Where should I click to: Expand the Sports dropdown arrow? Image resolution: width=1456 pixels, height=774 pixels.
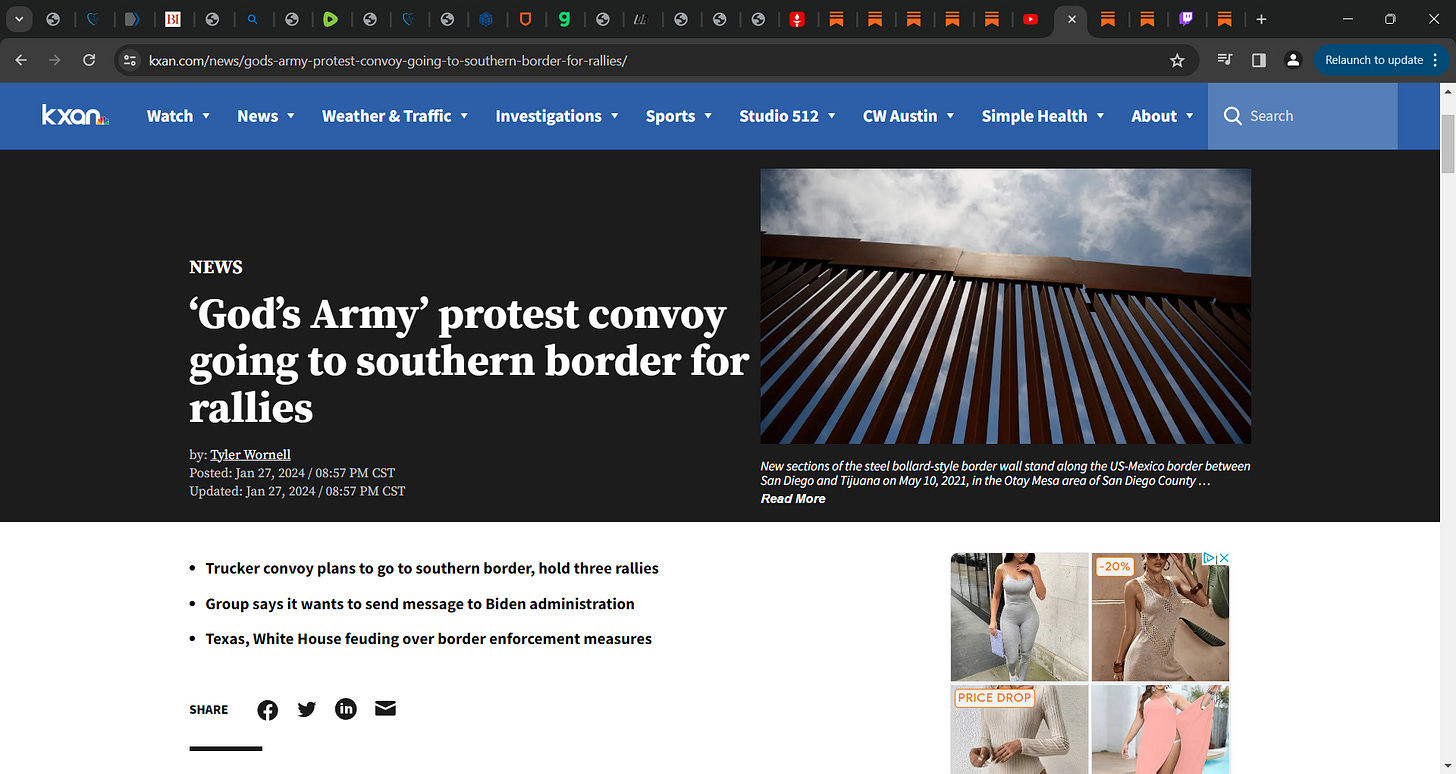point(708,116)
